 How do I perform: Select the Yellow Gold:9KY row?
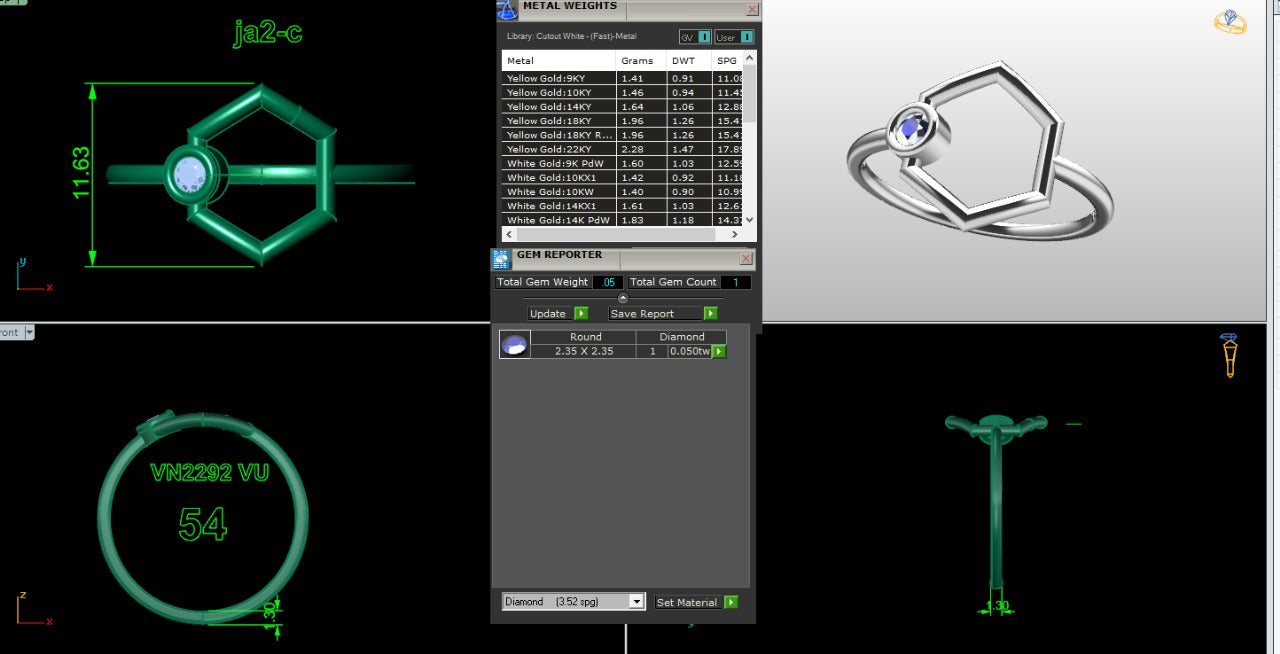623,78
